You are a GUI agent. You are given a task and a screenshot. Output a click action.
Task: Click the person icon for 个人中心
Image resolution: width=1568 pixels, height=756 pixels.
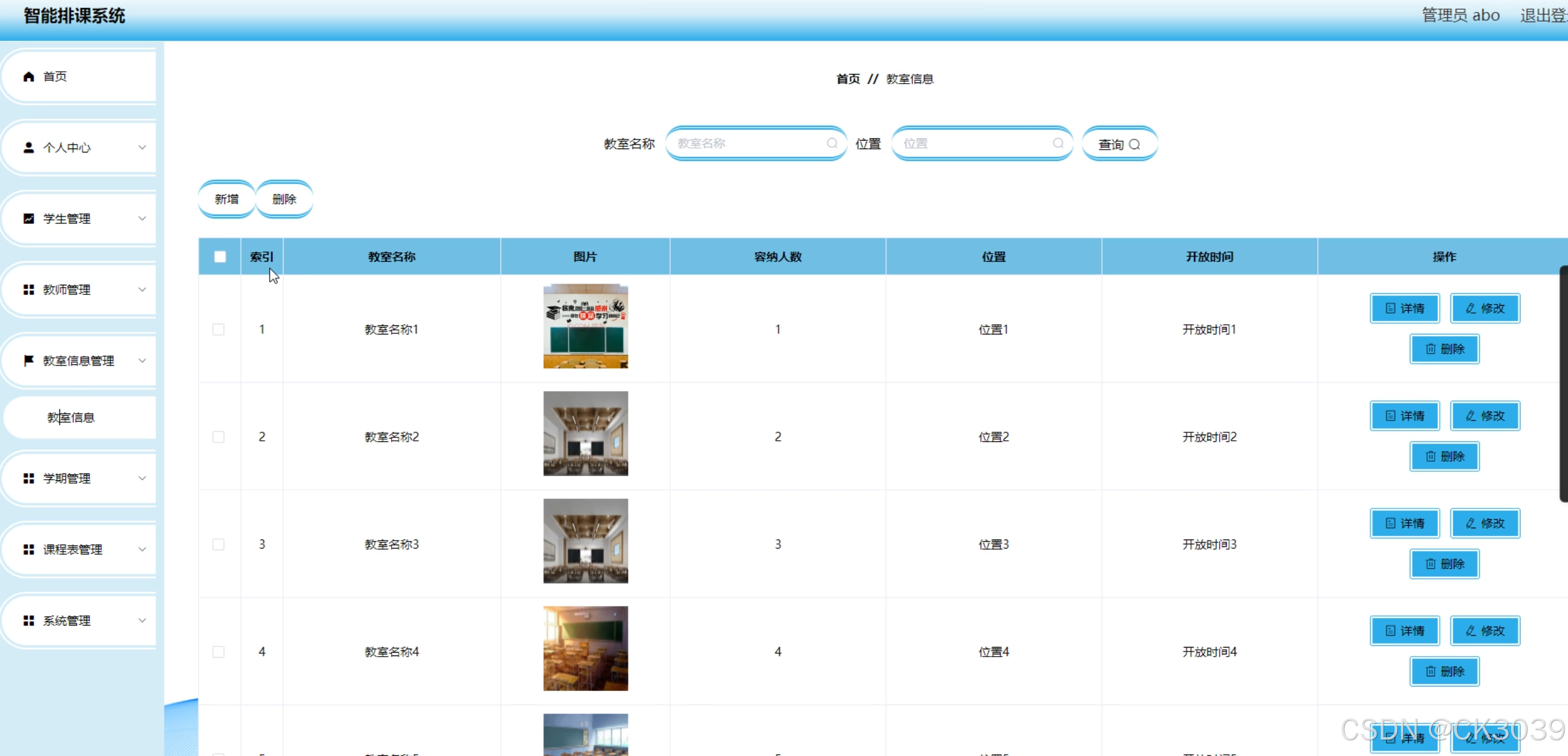pyautogui.click(x=29, y=148)
